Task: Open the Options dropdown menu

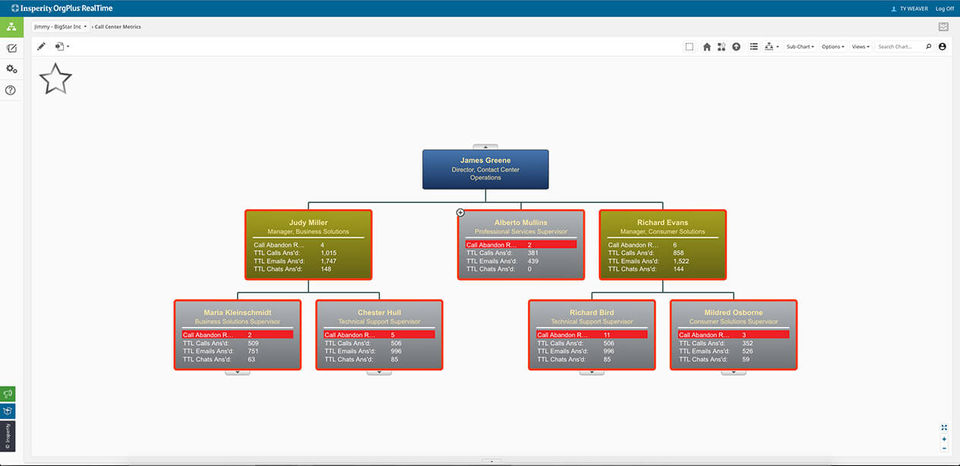Action: 833,47
